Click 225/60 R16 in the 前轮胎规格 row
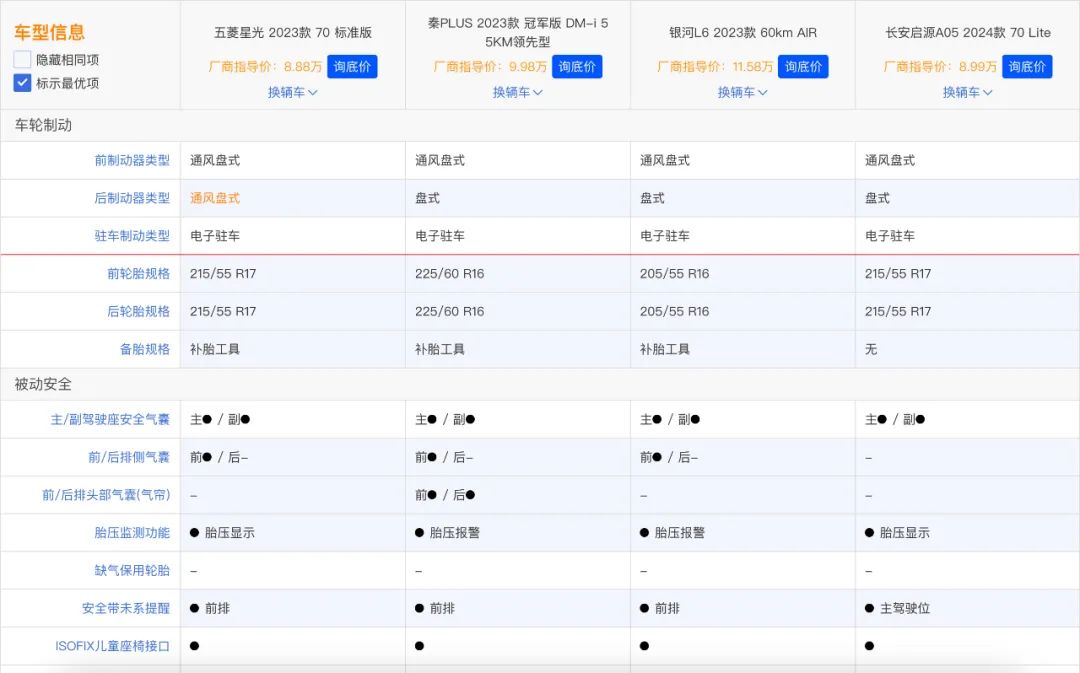The height and width of the screenshot is (673, 1080). pos(450,273)
